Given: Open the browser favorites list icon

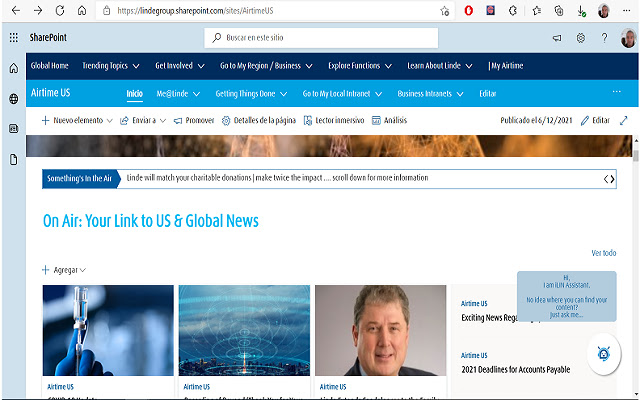Looking at the screenshot, I should (x=536, y=11).
